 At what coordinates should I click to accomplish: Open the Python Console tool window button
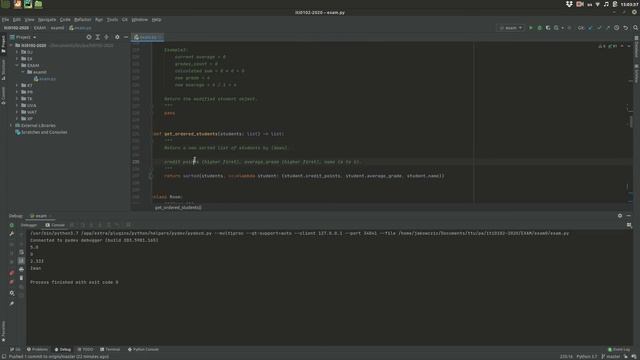143,349
